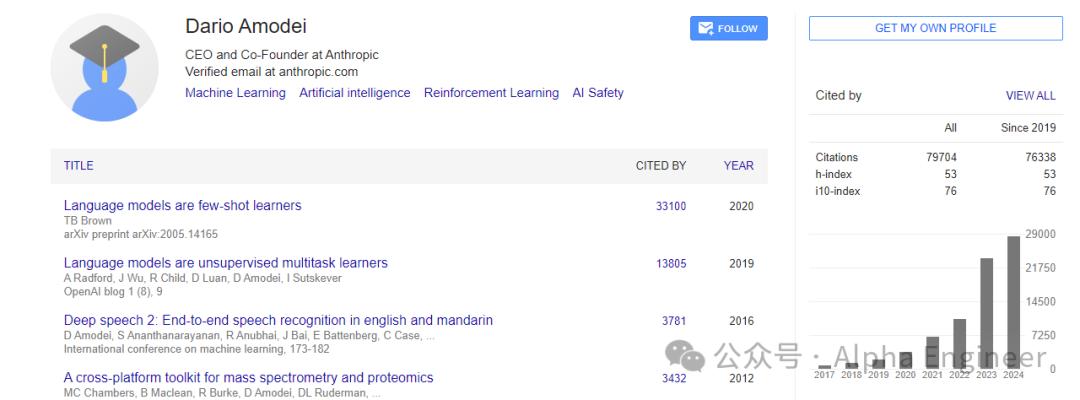Click the 2024 citations bar in chart

pos(1013,302)
